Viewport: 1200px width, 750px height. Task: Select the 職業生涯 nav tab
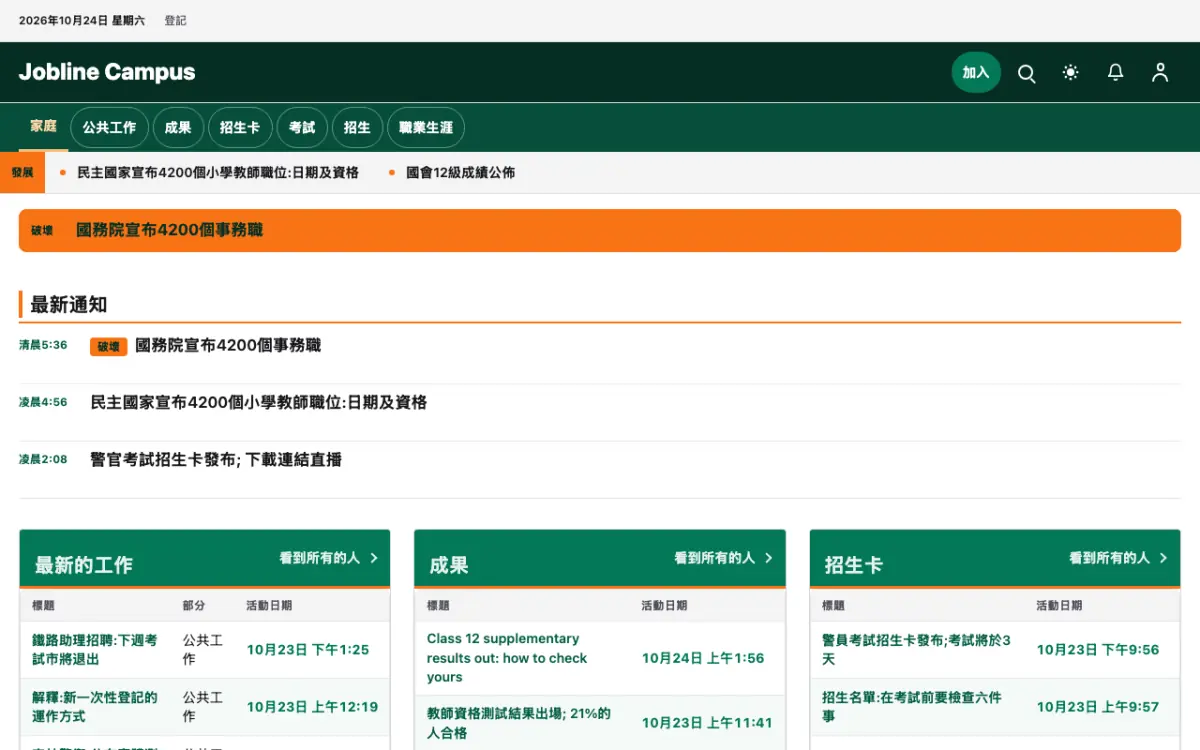point(426,128)
